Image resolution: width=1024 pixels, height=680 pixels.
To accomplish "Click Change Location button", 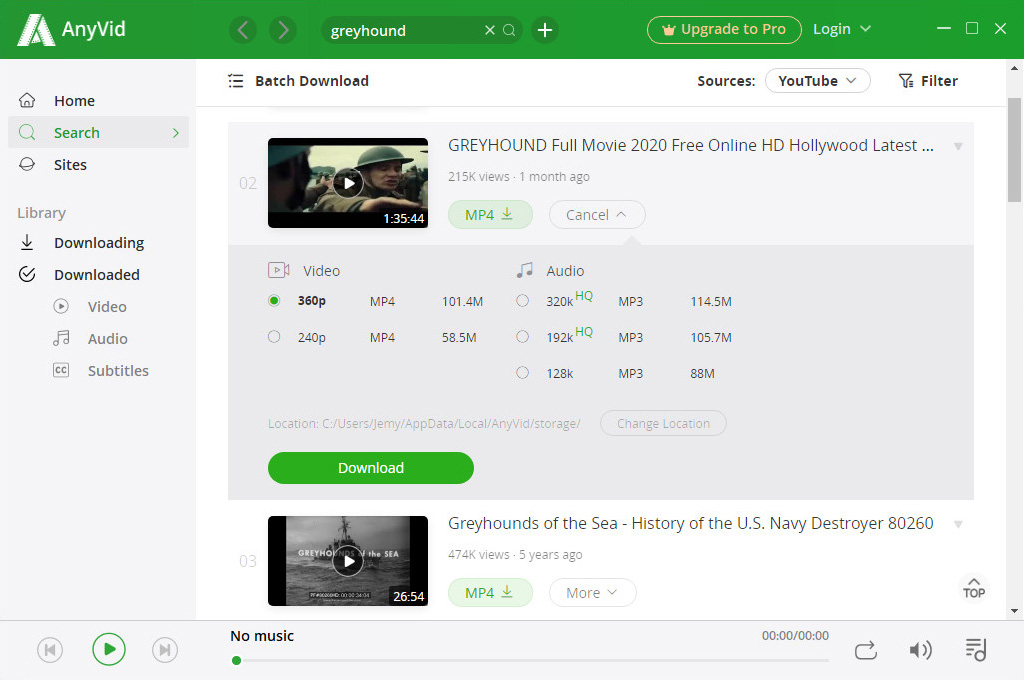I will [663, 423].
